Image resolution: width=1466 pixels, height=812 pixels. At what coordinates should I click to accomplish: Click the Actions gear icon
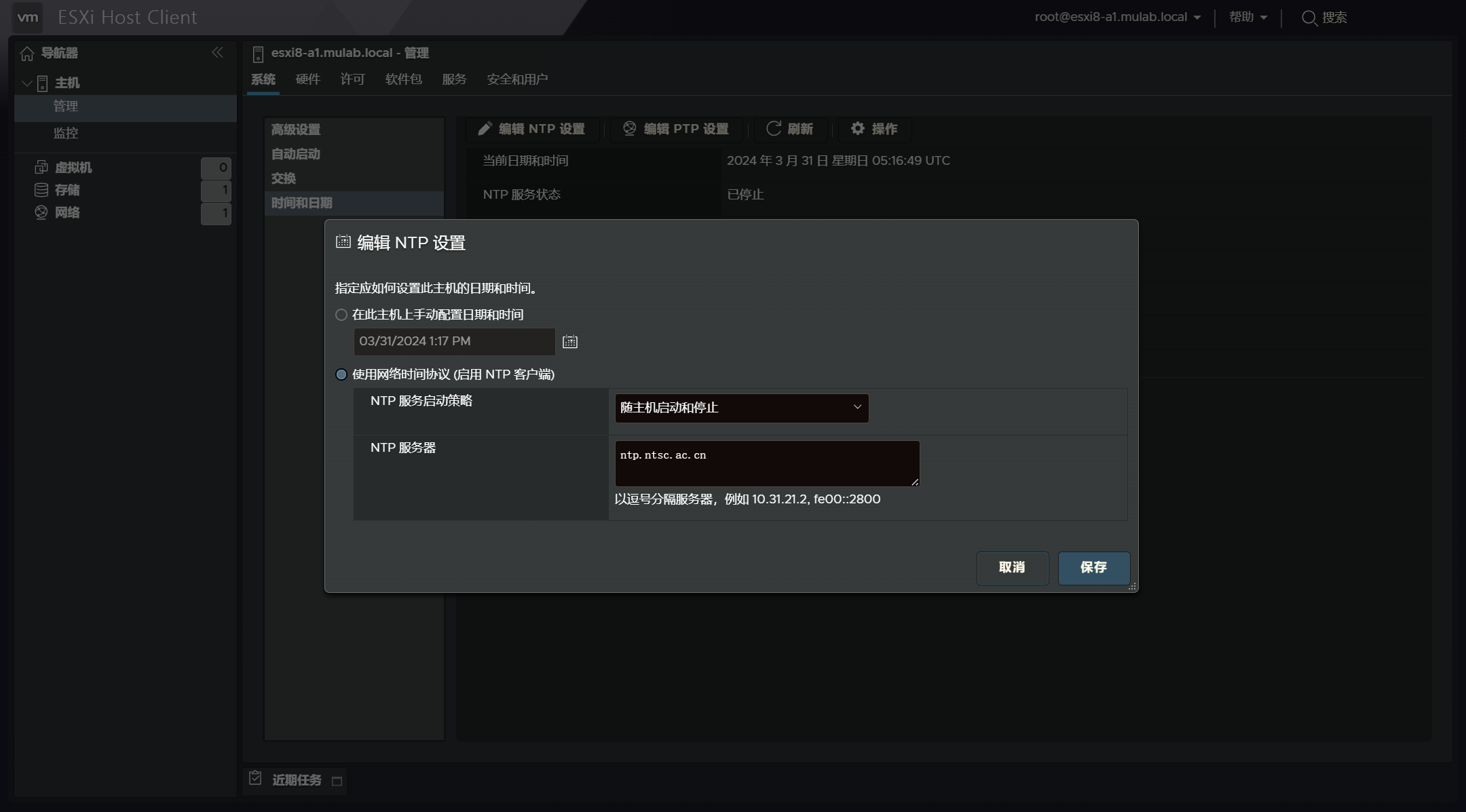point(858,128)
